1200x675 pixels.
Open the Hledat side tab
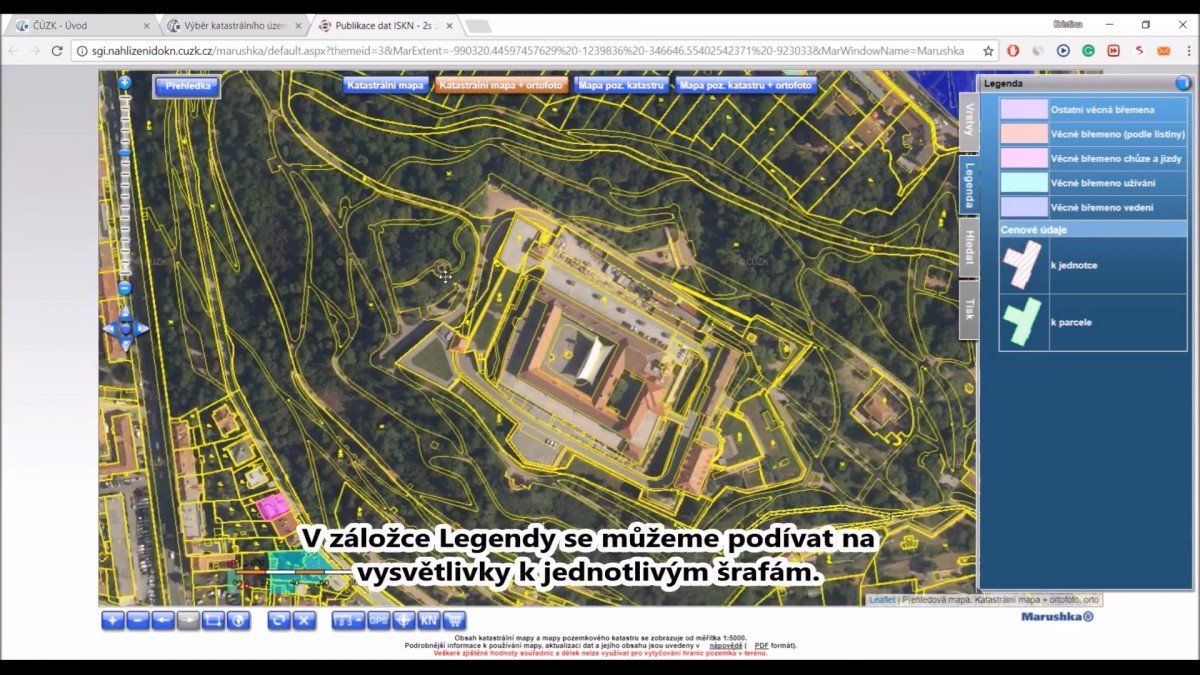pos(968,249)
